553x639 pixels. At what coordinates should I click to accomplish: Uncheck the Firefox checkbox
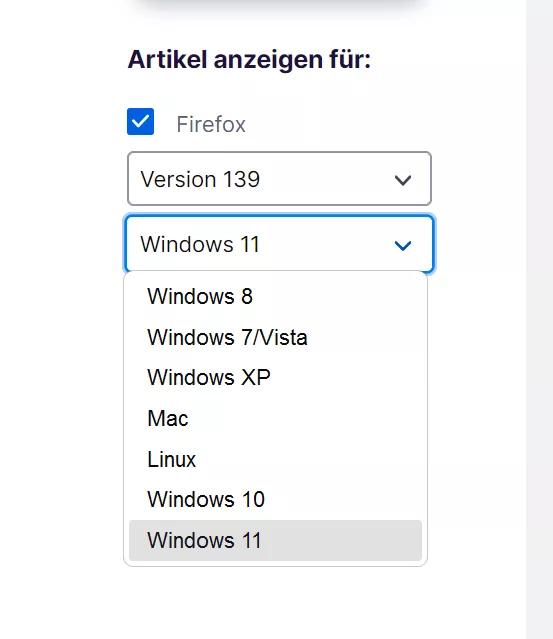pos(140,121)
